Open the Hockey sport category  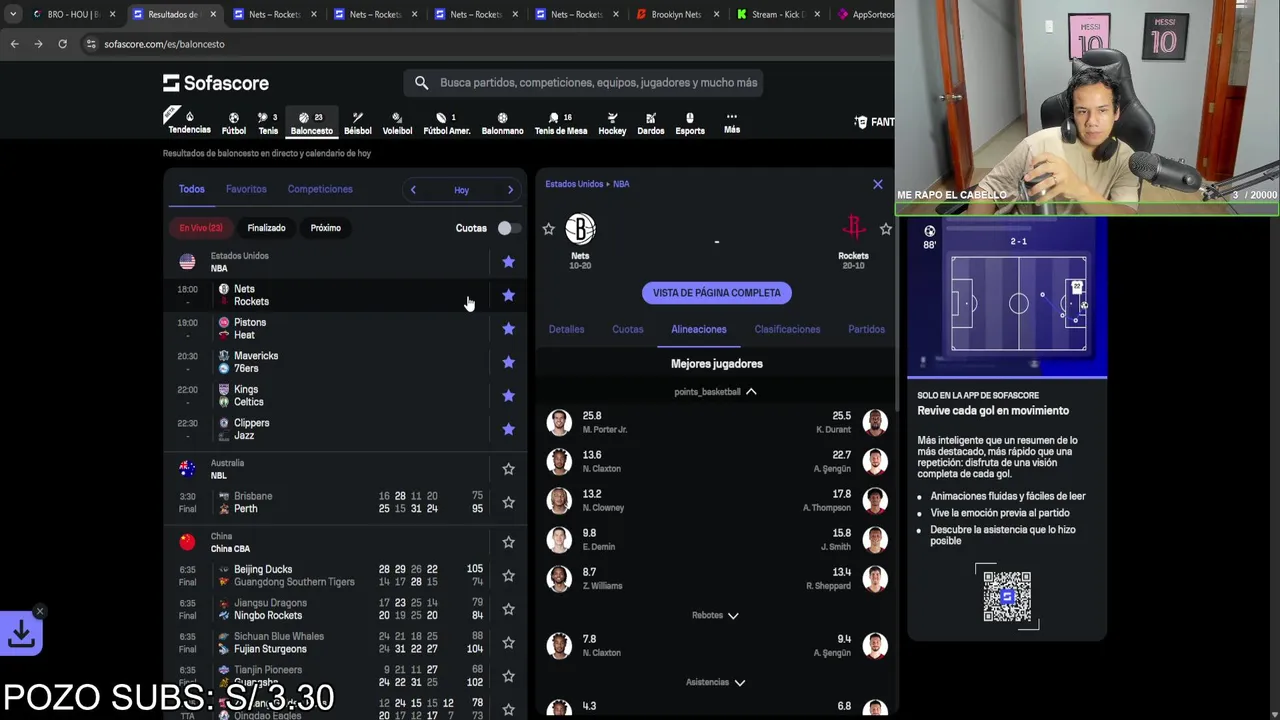tap(612, 123)
